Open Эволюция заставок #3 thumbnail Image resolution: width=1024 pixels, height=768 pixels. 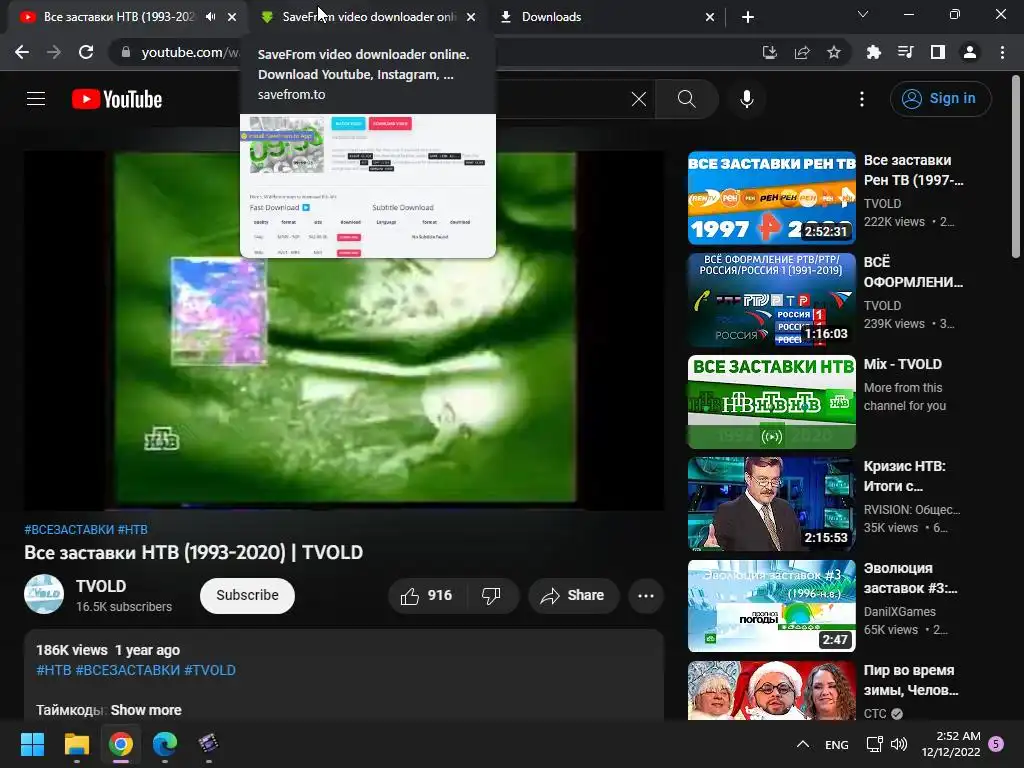[771, 605]
